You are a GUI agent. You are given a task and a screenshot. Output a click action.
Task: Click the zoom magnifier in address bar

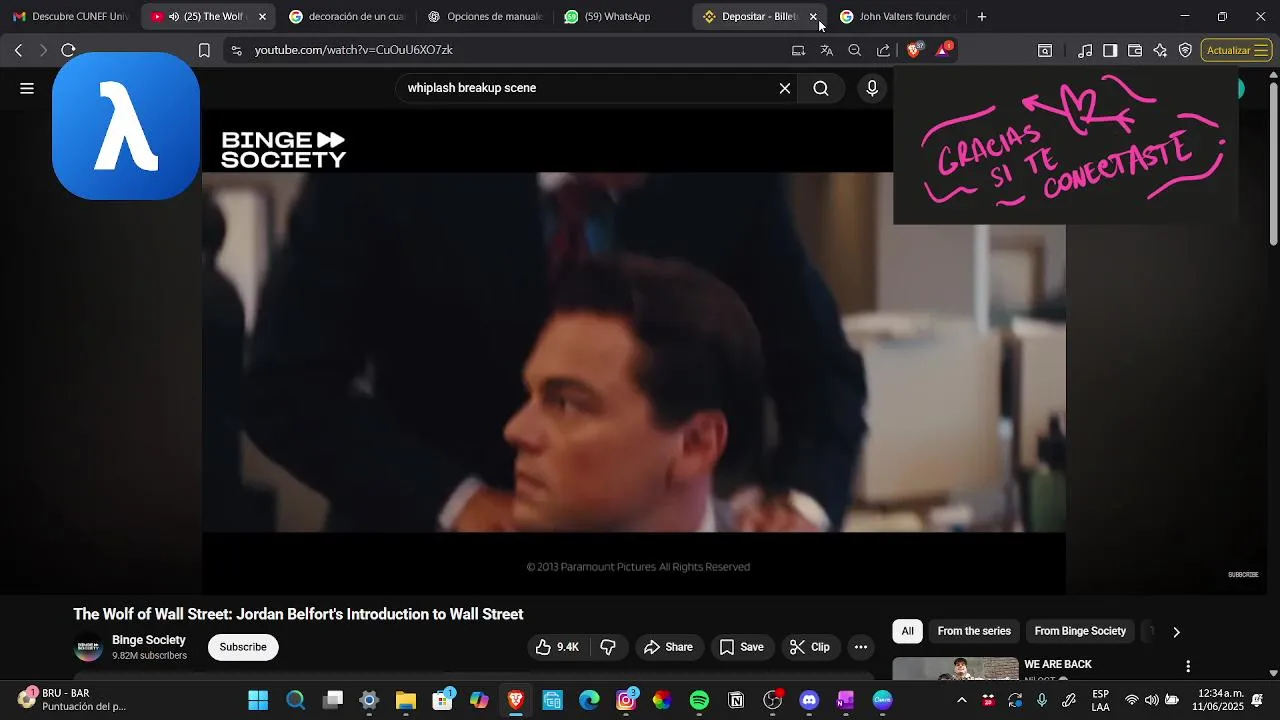coord(855,50)
